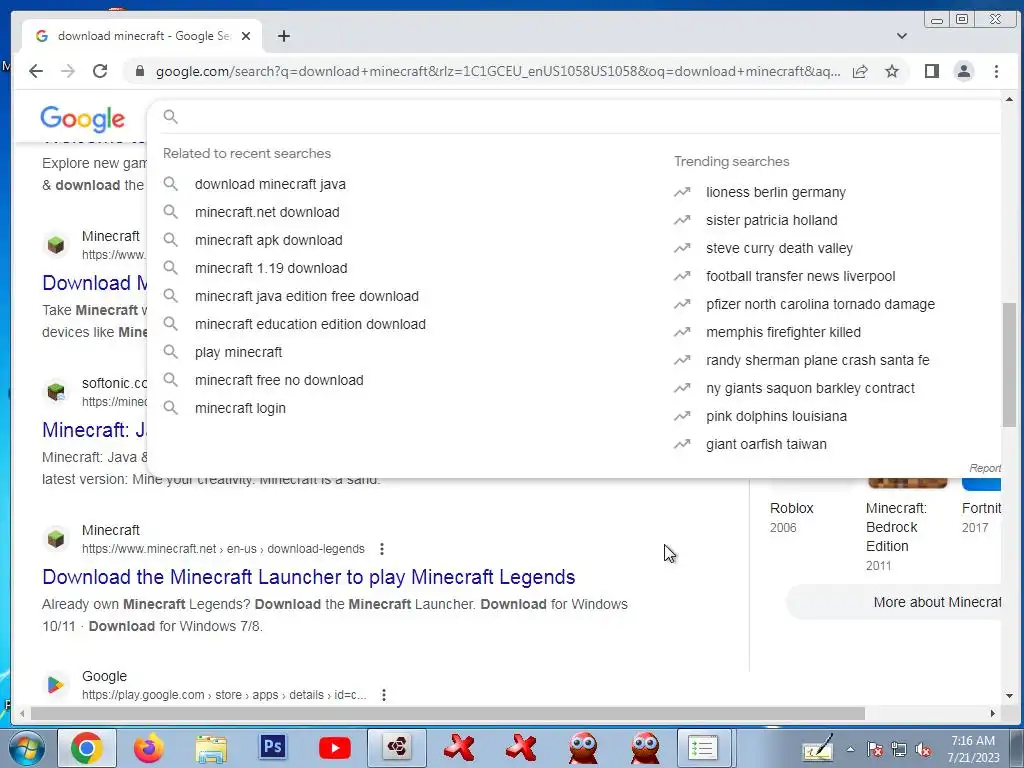The width and height of the screenshot is (1024, 768).
Task: Open the YouTube taskbar shortcut
Action: (335, 748)
